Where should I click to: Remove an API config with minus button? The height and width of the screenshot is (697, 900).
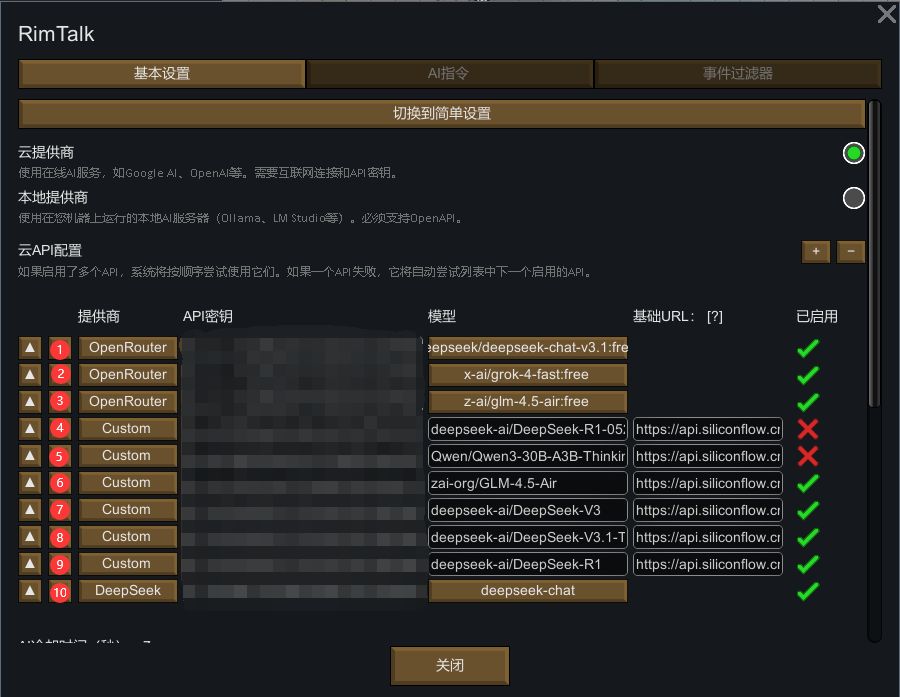851,251
